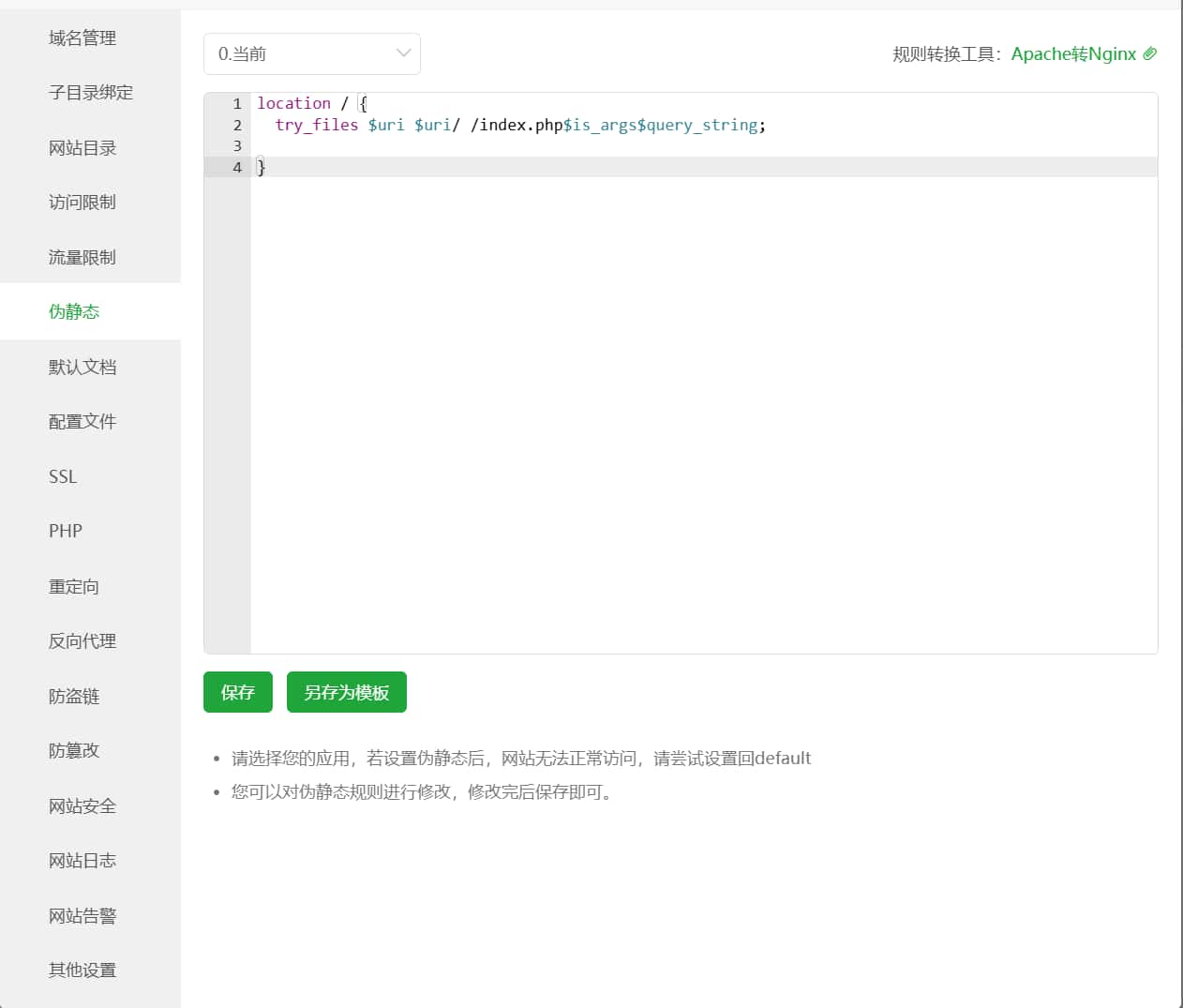Open the SSL settings section
Screen dimensions: 1183x1008
62,476
